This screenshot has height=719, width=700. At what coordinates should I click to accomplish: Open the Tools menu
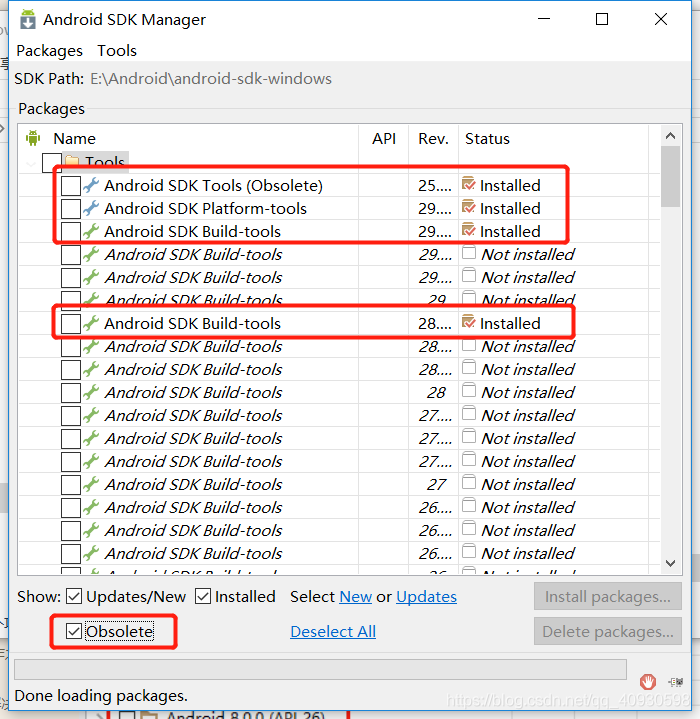(x=117, y=50)
